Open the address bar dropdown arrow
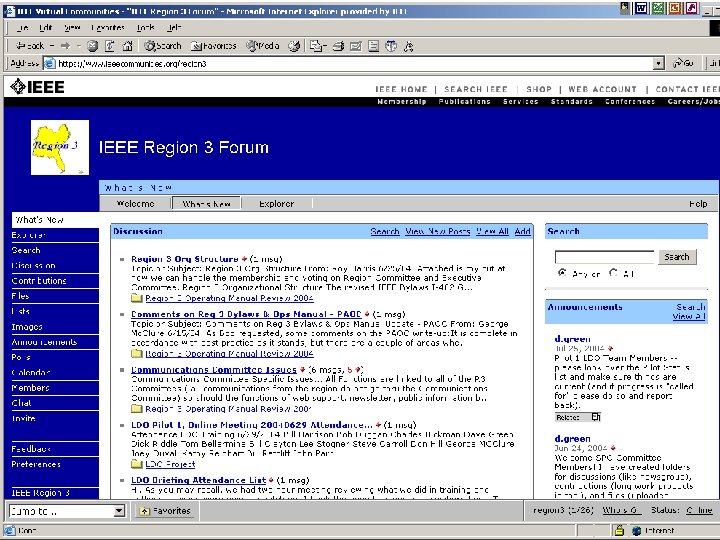The height and width of the screenshot is (540, 720). click(659, 63)
